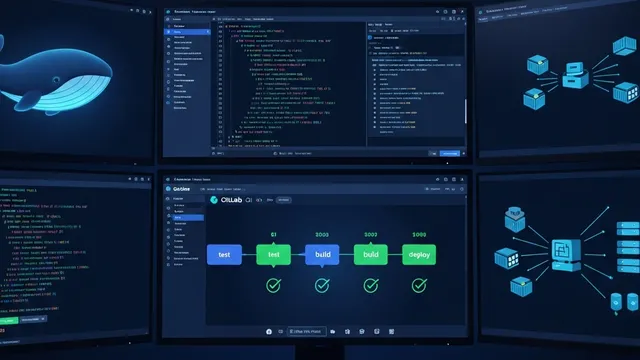
Task: Click the round blue icon heading the editor's right panel
Action: click(x=370, y=38)
